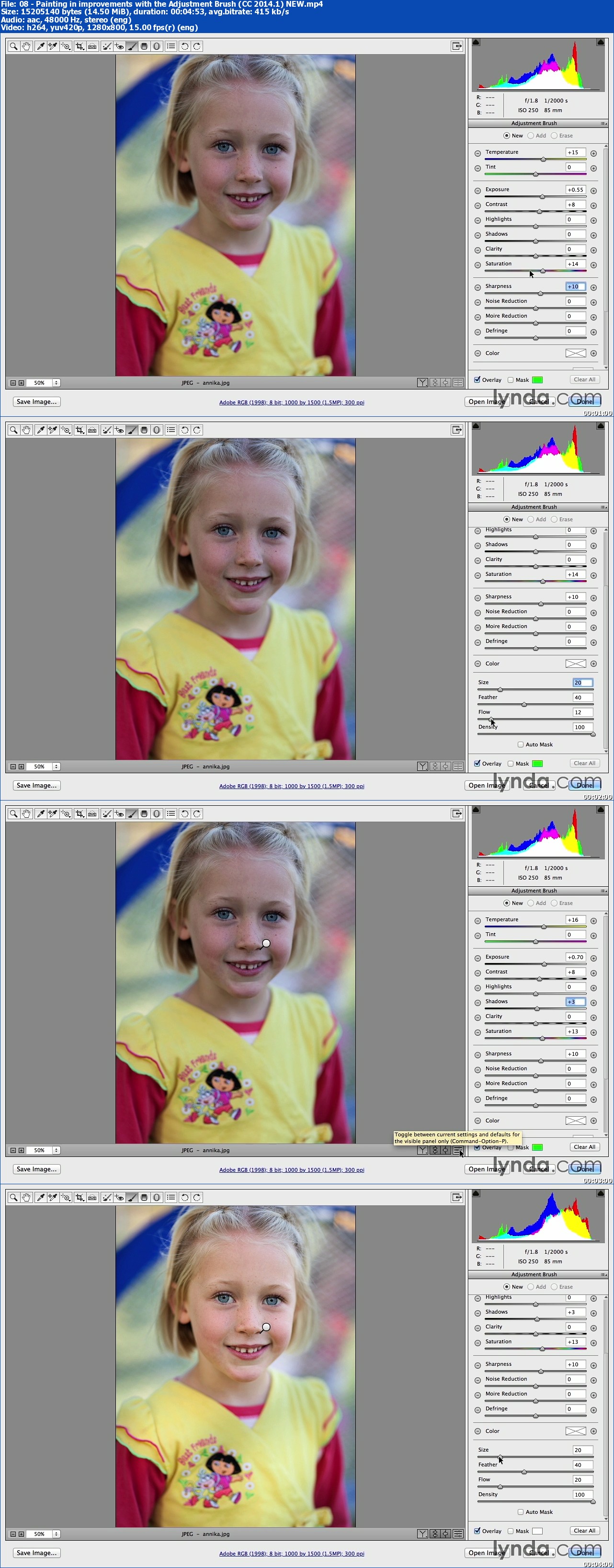Toggle full screen mode icon in top frame
This screenshot has width=614, height=1568.
(x=456, y=46)
